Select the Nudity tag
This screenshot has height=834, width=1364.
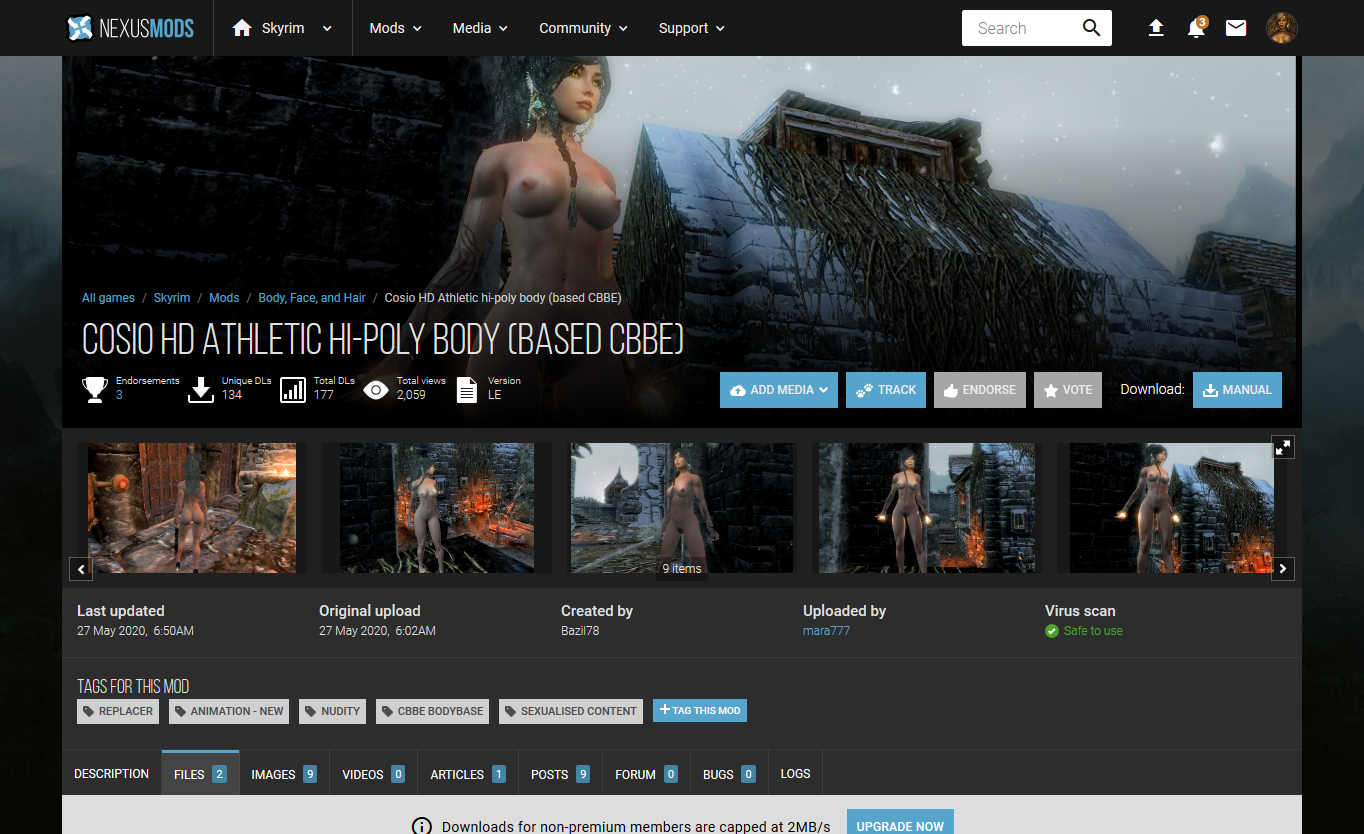(x=332, y=711)
